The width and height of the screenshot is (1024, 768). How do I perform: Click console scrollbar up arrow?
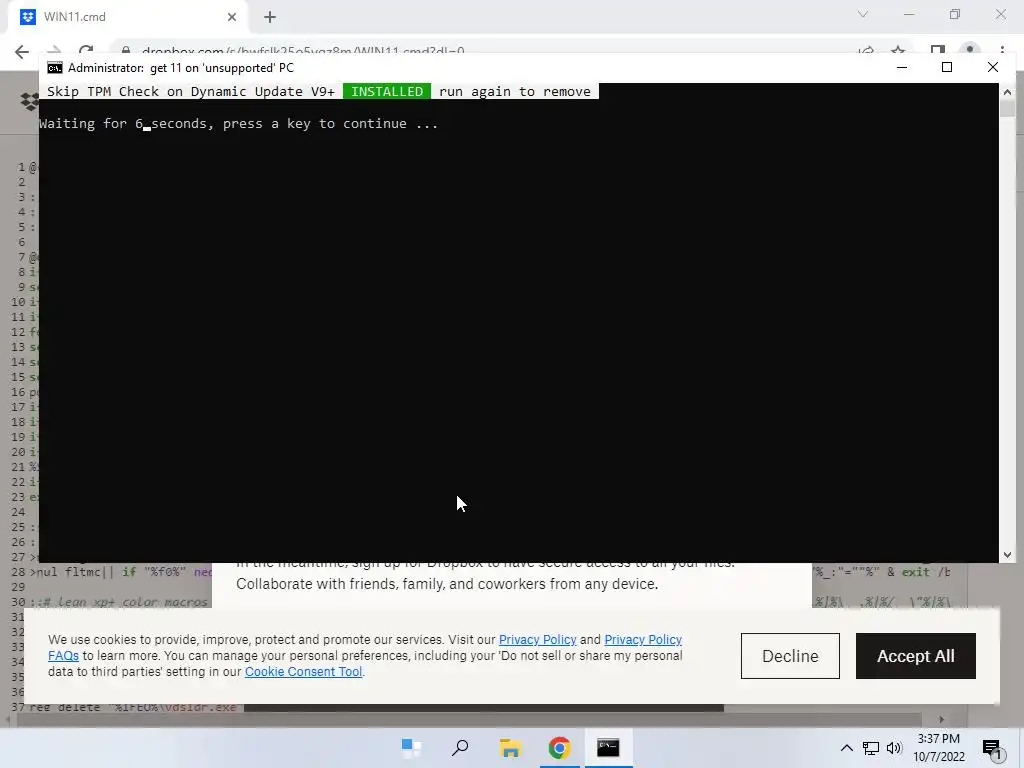coord(1007,92)
